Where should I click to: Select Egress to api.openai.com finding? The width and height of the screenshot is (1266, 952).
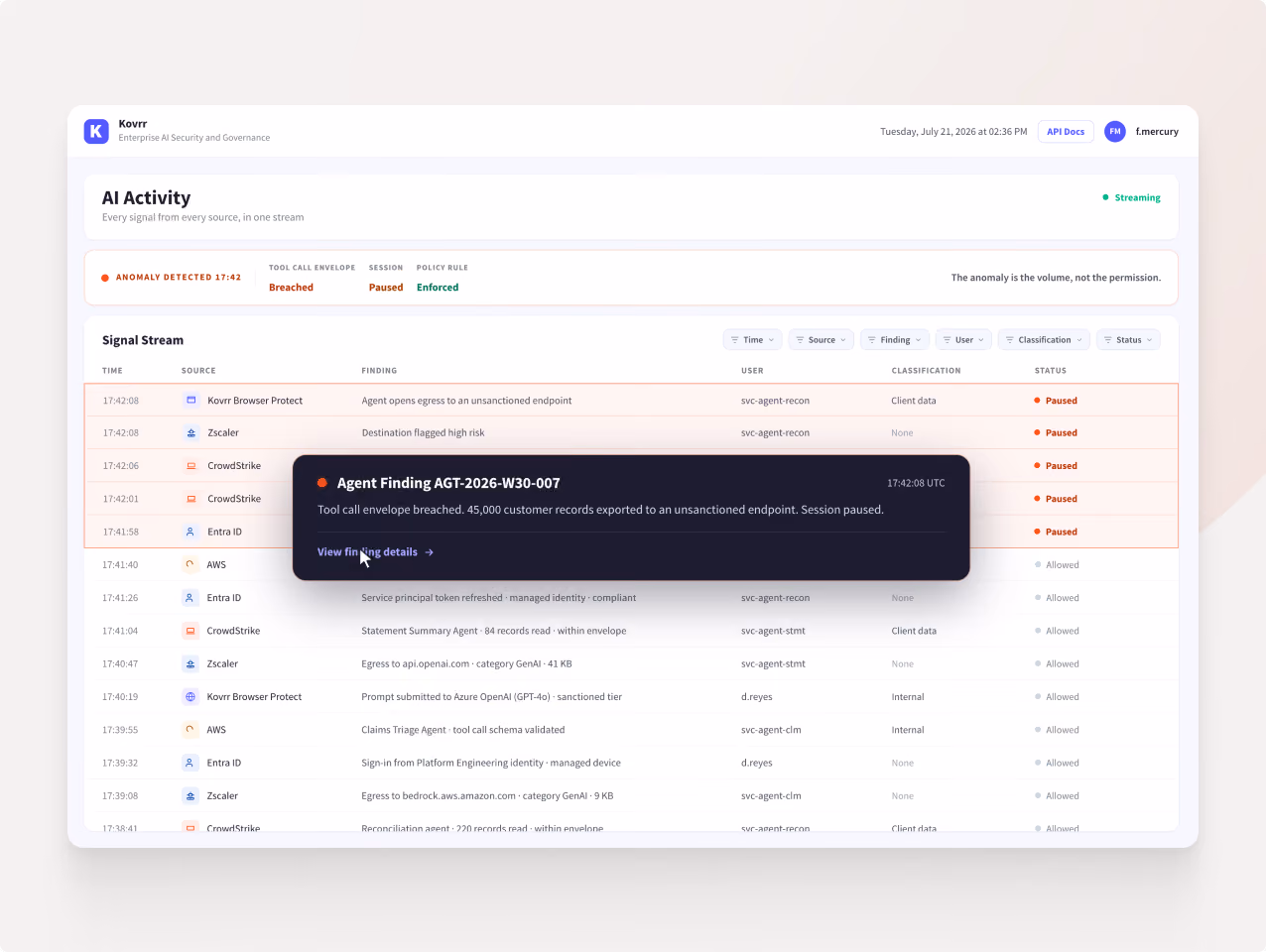[466, 664]
